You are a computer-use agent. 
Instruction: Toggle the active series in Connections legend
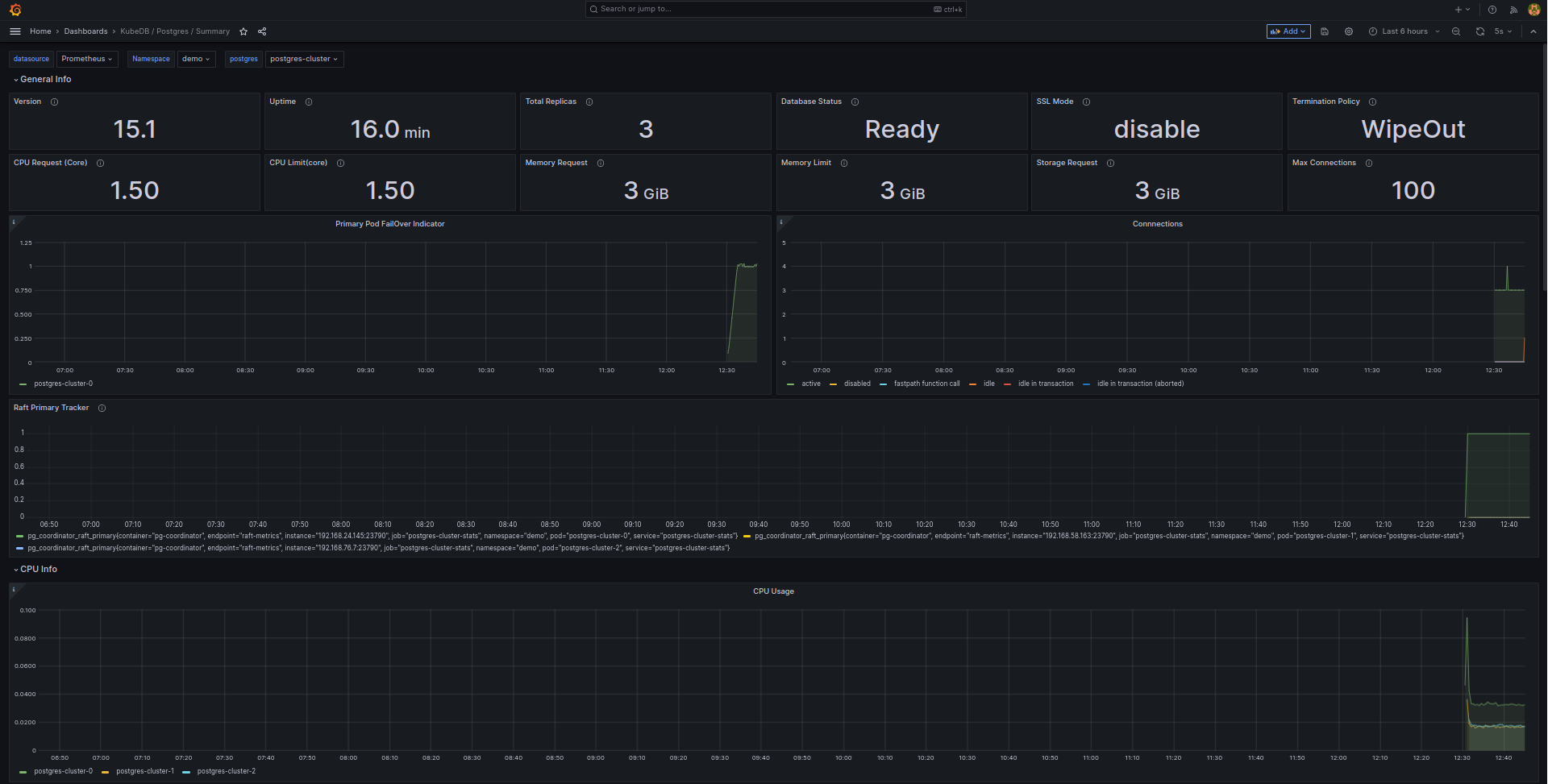pyautogui.click(x=810, y=384)
